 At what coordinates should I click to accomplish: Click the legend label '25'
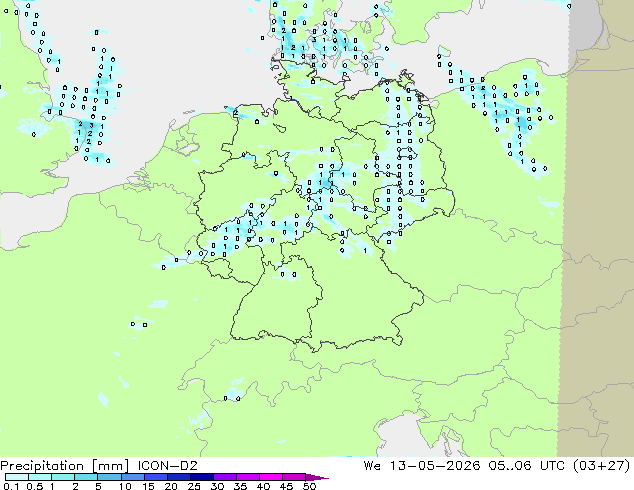[194, 486]
